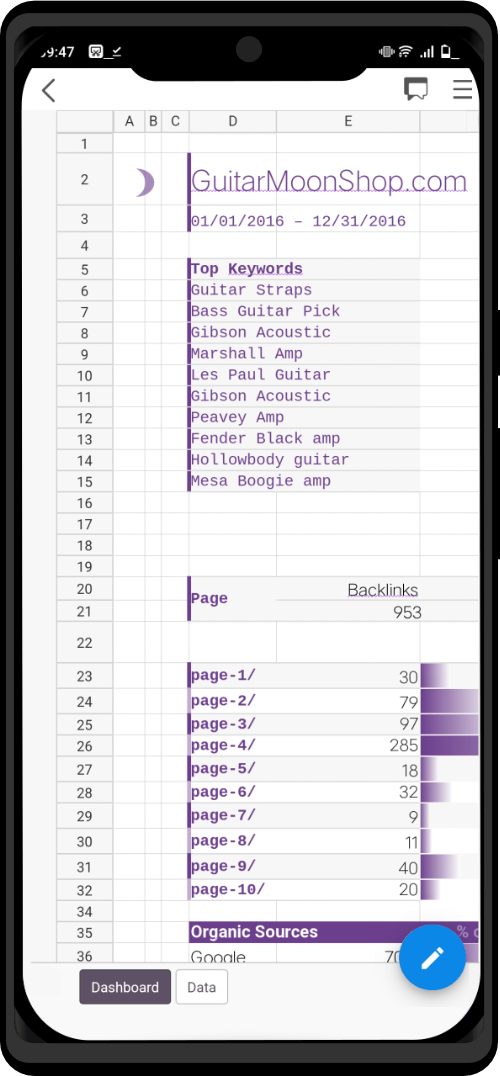The width and height of the screenshot is (500, 1076).
Task: Click the purple data bar for page-2/
Action: (449, 701)
